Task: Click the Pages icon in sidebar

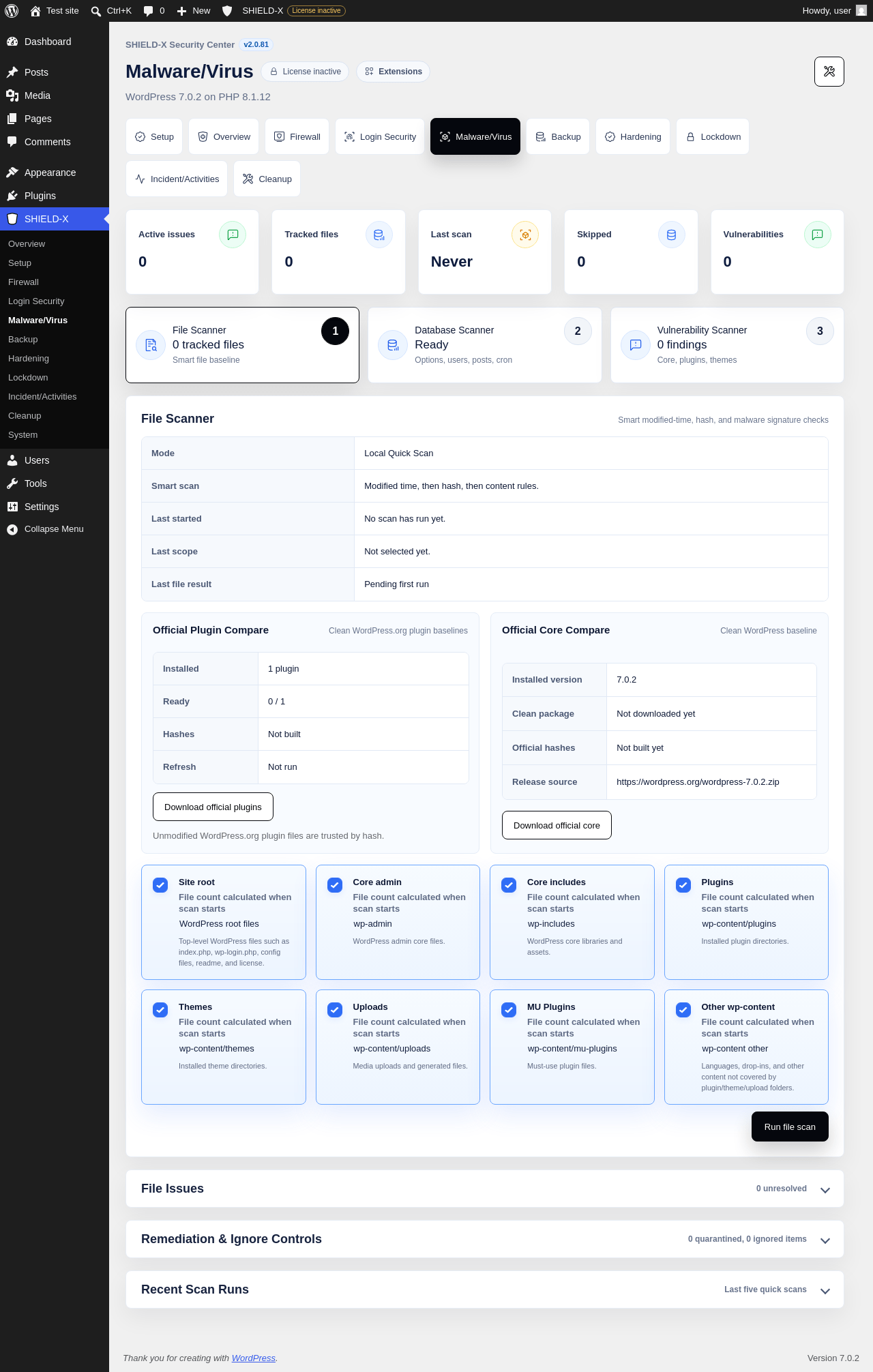Action: click(12, 119)
